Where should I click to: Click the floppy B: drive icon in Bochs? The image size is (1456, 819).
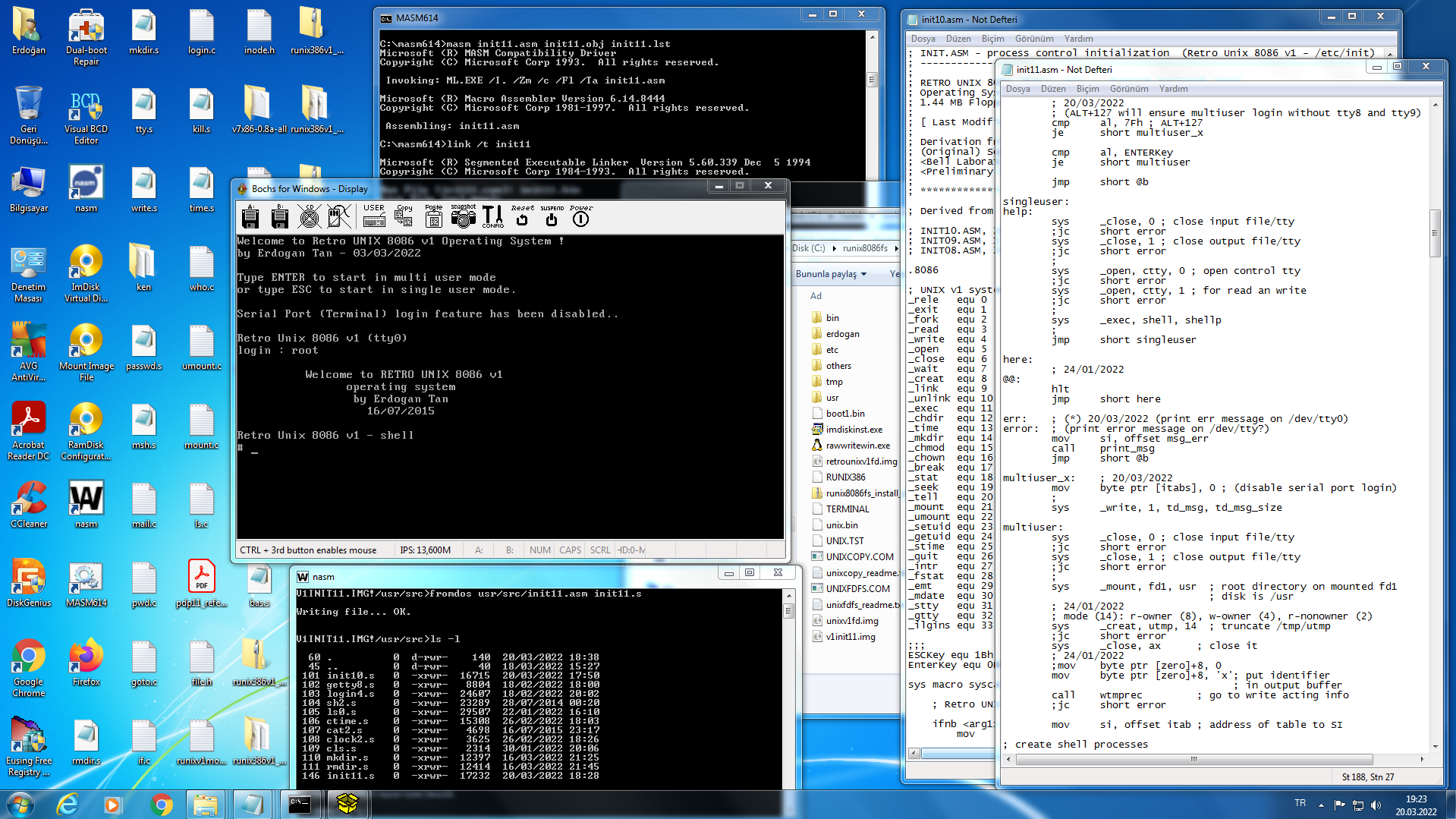pyautogui.click(x=280, y=218)
